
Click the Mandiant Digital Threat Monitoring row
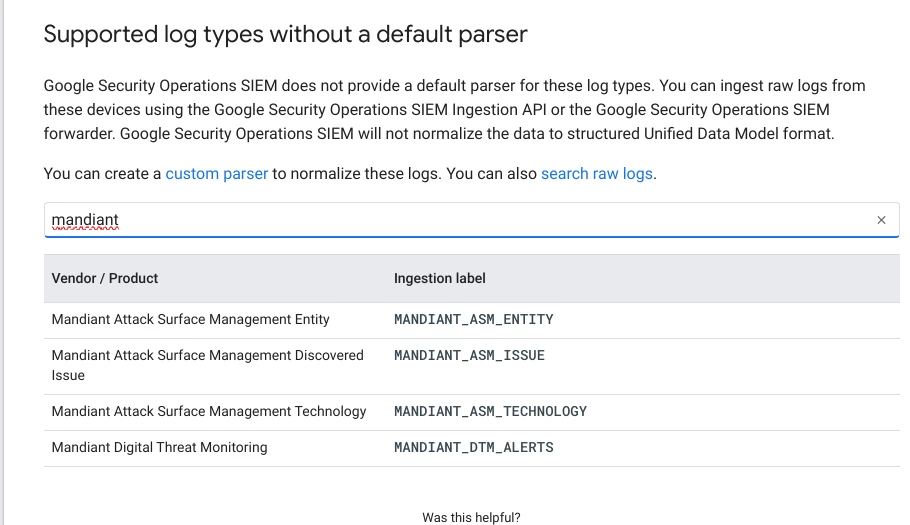click(471, 448)
